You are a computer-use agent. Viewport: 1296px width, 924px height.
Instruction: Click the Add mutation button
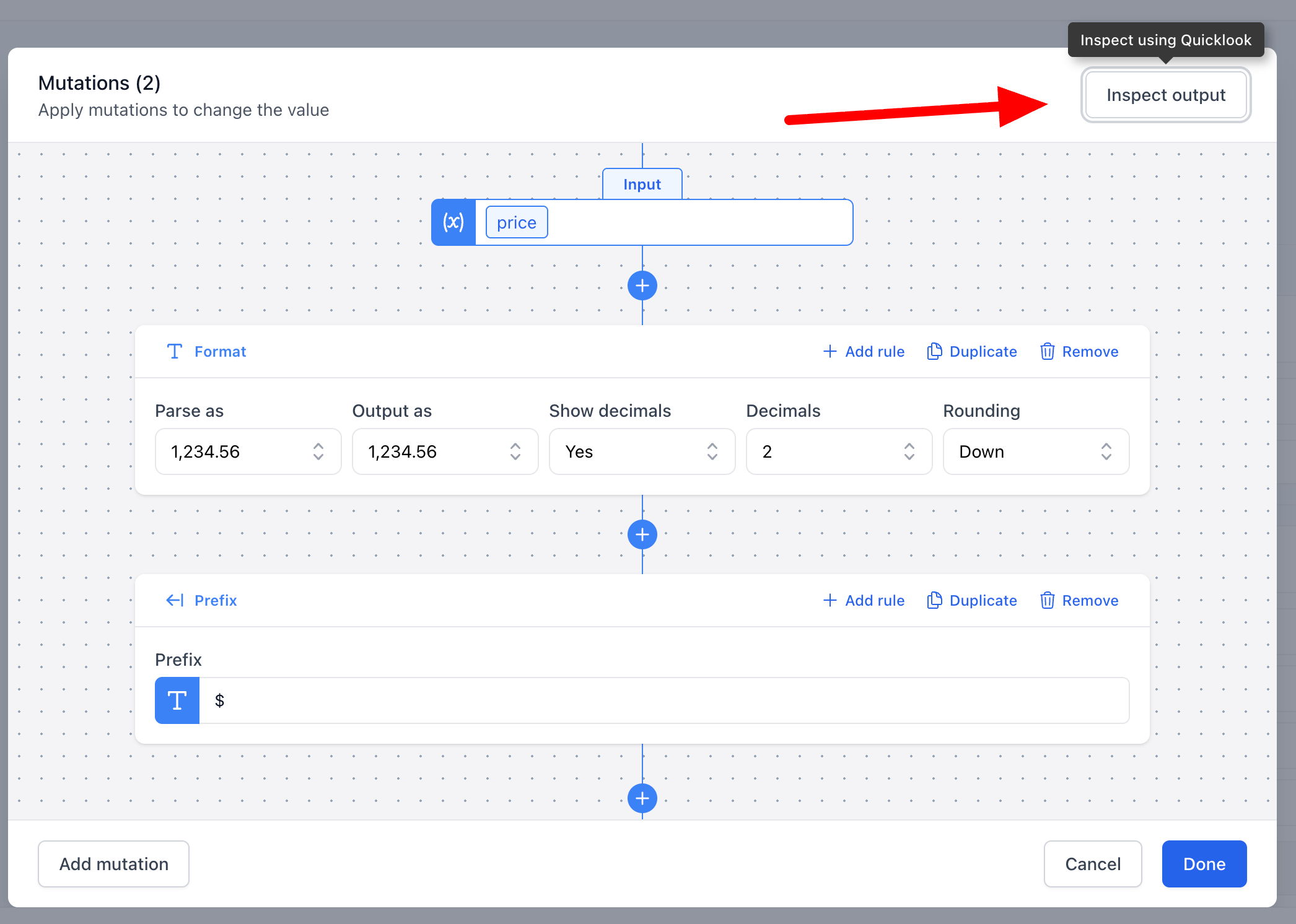coord(113,864)
